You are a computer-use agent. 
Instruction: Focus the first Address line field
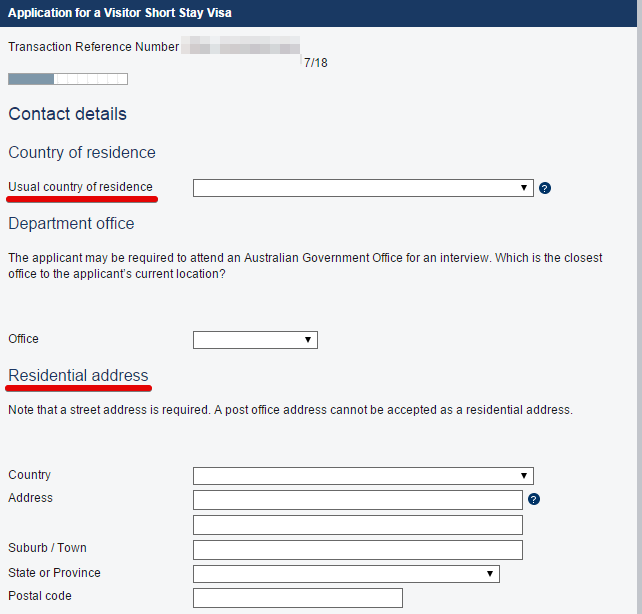coord(357,500)
